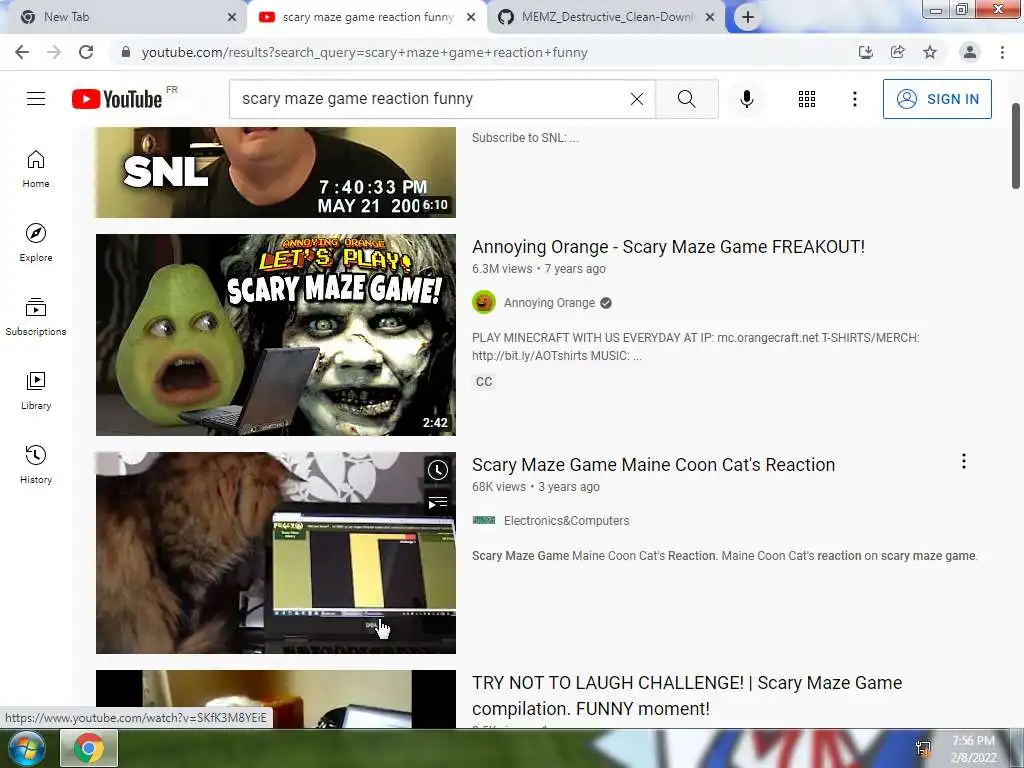Image resolution: width=1024 pixels, height=768 pixels.
Task: Go to Home in sidebar
Action: [x=36, y=169]
